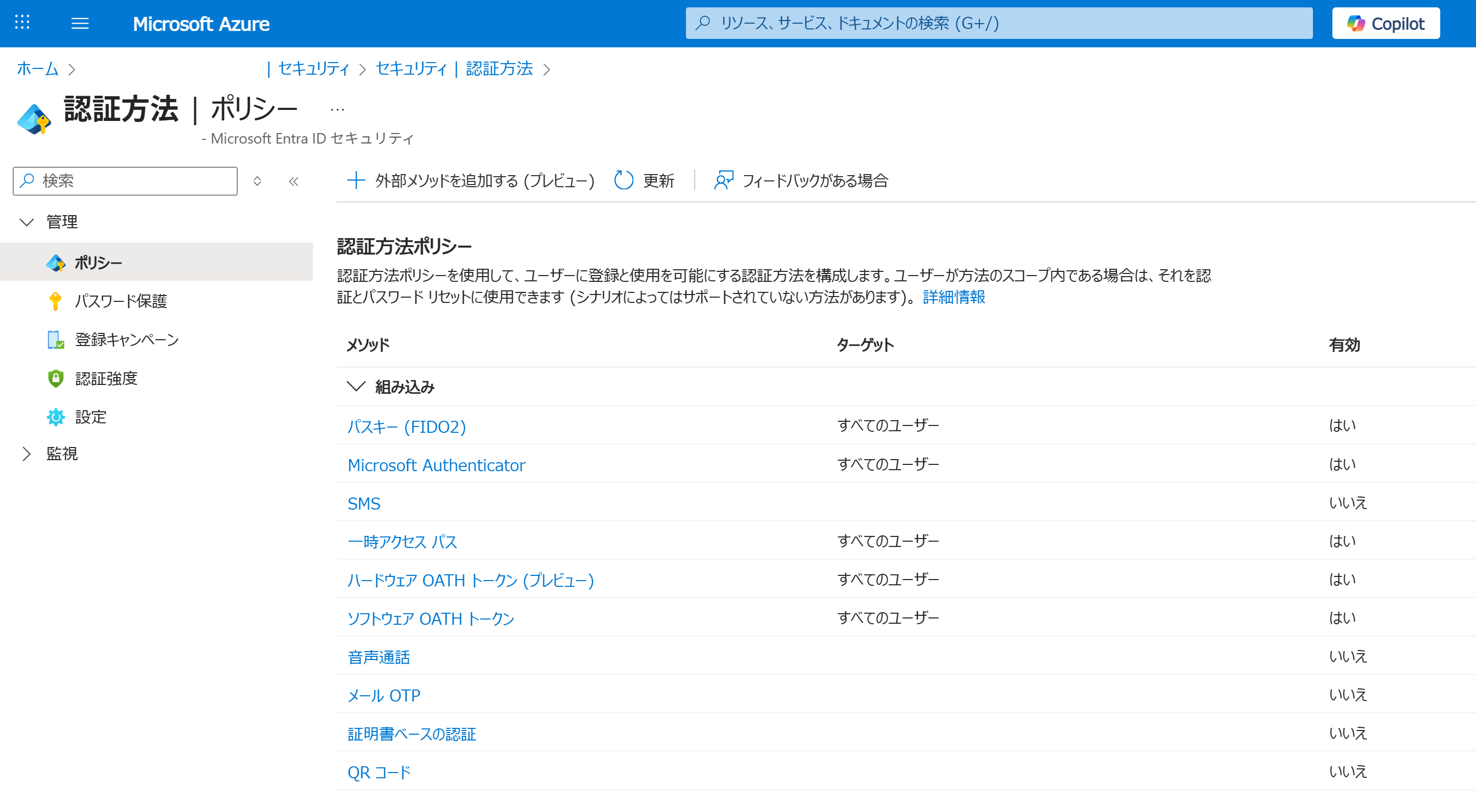
Task: Click the Copilot button
Action: coord(1385,24)
